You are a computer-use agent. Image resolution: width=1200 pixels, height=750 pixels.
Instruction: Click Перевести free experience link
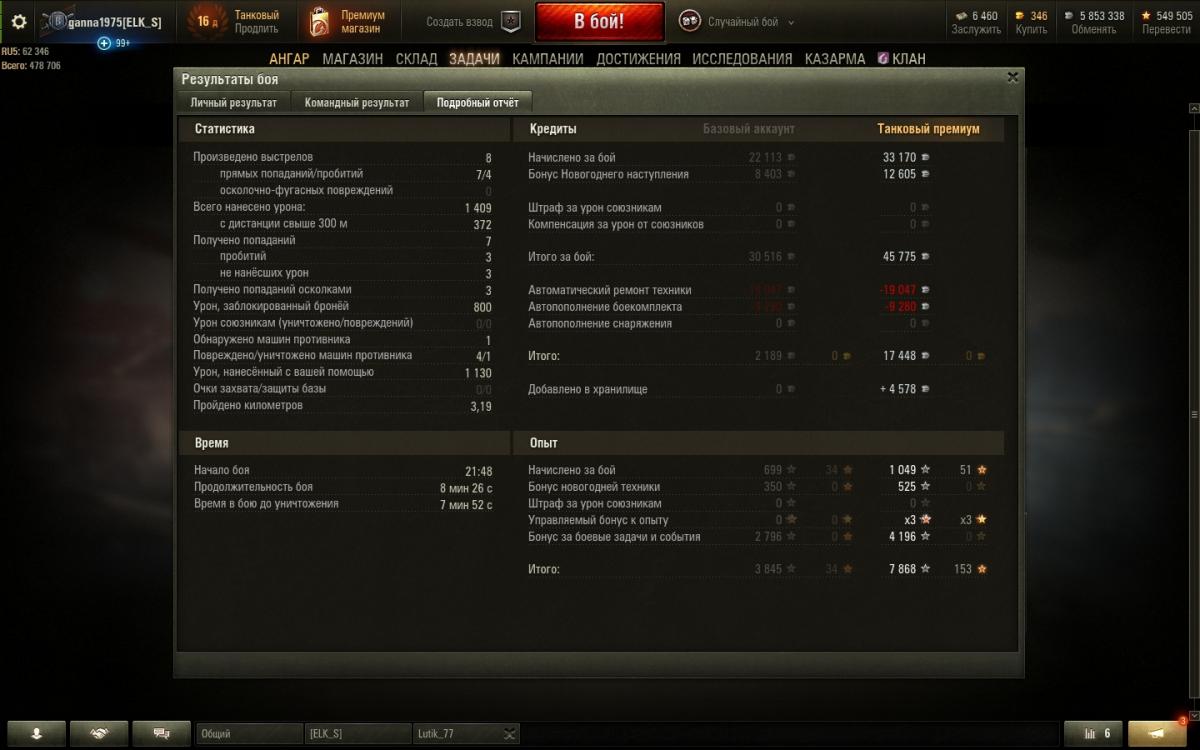tap(1167, 29)
